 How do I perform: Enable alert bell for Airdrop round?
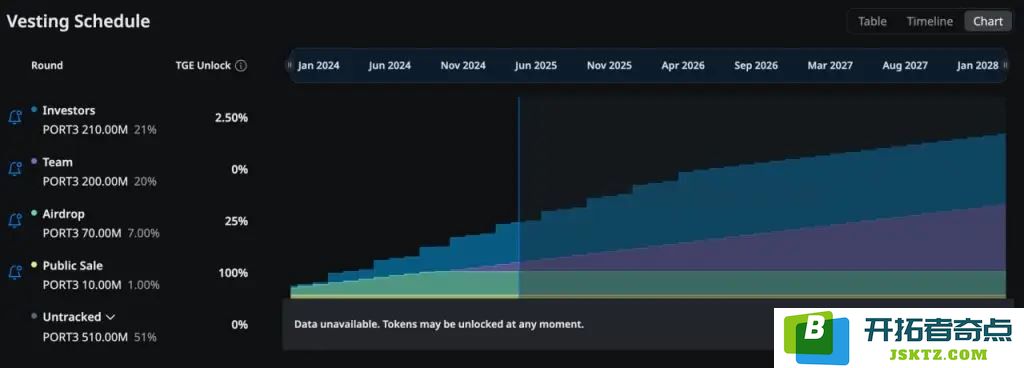[x=14, y=221]
